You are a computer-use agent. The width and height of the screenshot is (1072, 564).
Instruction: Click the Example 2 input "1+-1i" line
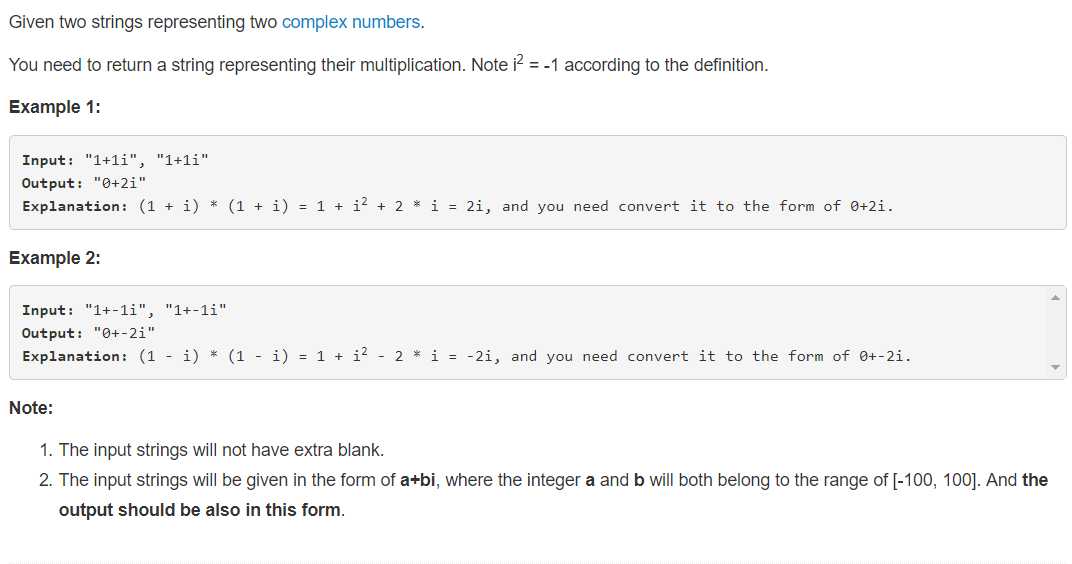coord(124,310)
